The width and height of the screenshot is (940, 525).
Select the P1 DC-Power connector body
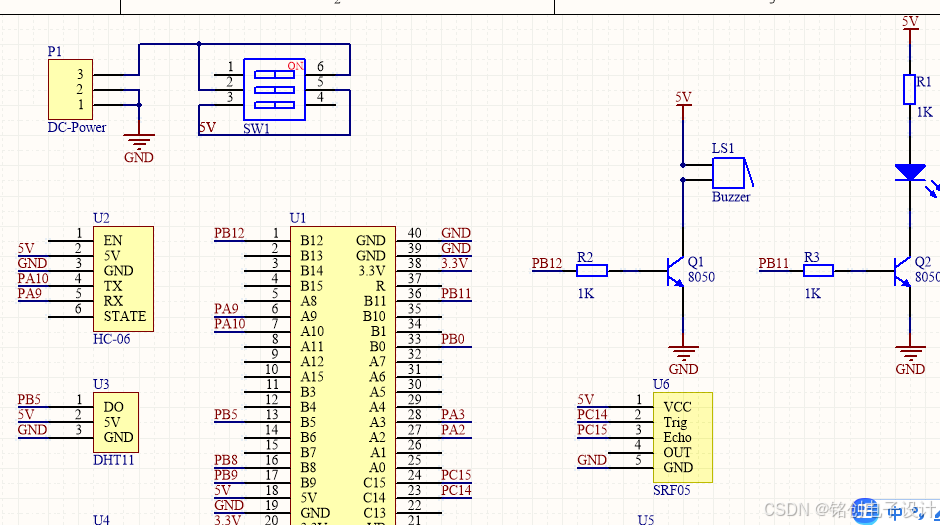click(x=70, y=89)
